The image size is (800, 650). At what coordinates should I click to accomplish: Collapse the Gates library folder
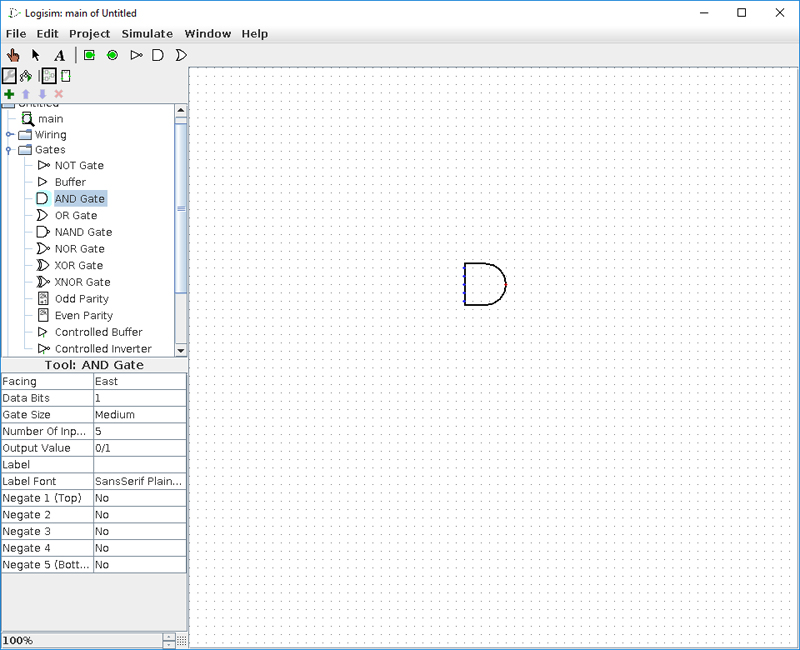click(x=10, y=150)
